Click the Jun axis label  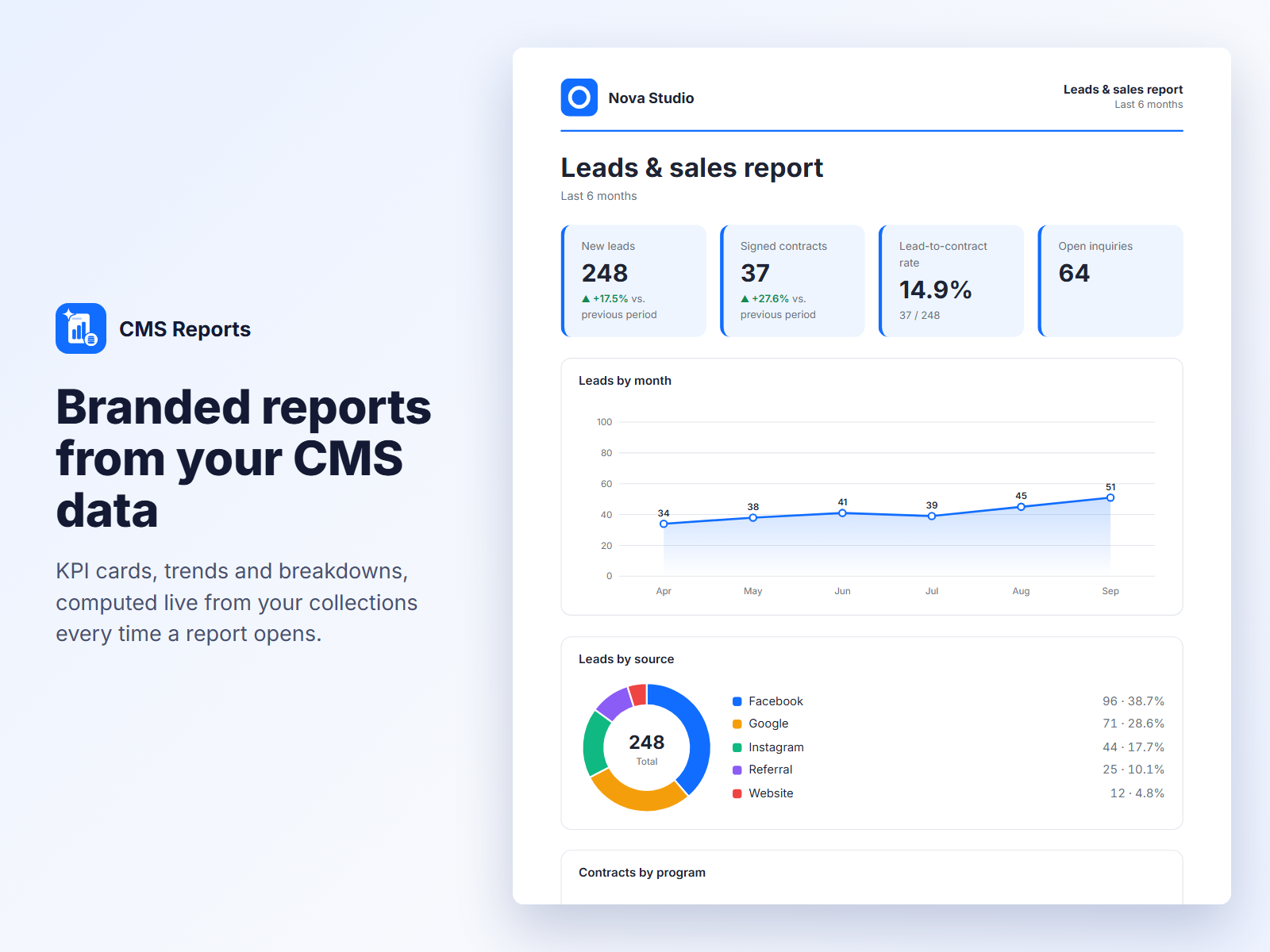[842, 591]
